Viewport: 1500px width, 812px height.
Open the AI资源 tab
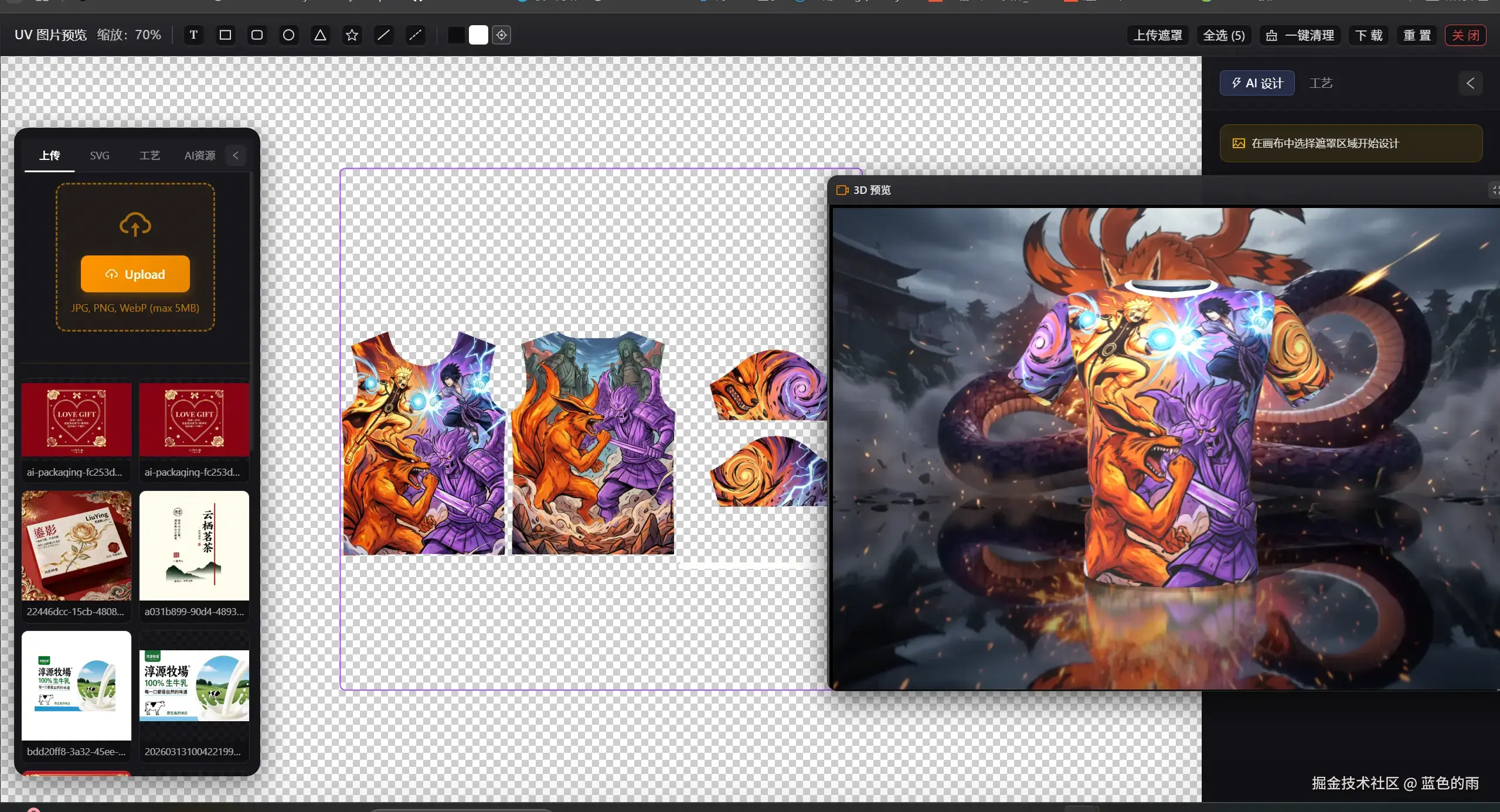pyautogui.click(x=199, y=155)
